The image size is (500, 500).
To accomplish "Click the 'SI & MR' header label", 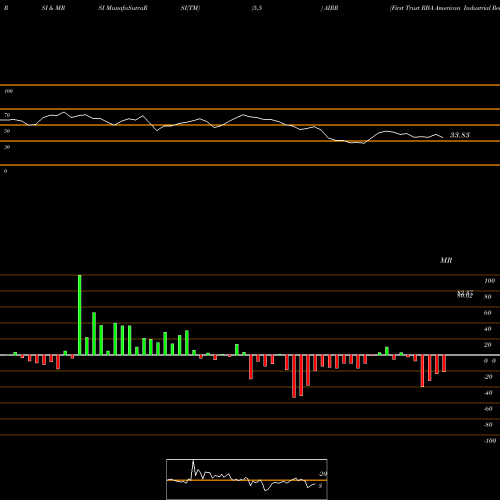I will [53, 8].
